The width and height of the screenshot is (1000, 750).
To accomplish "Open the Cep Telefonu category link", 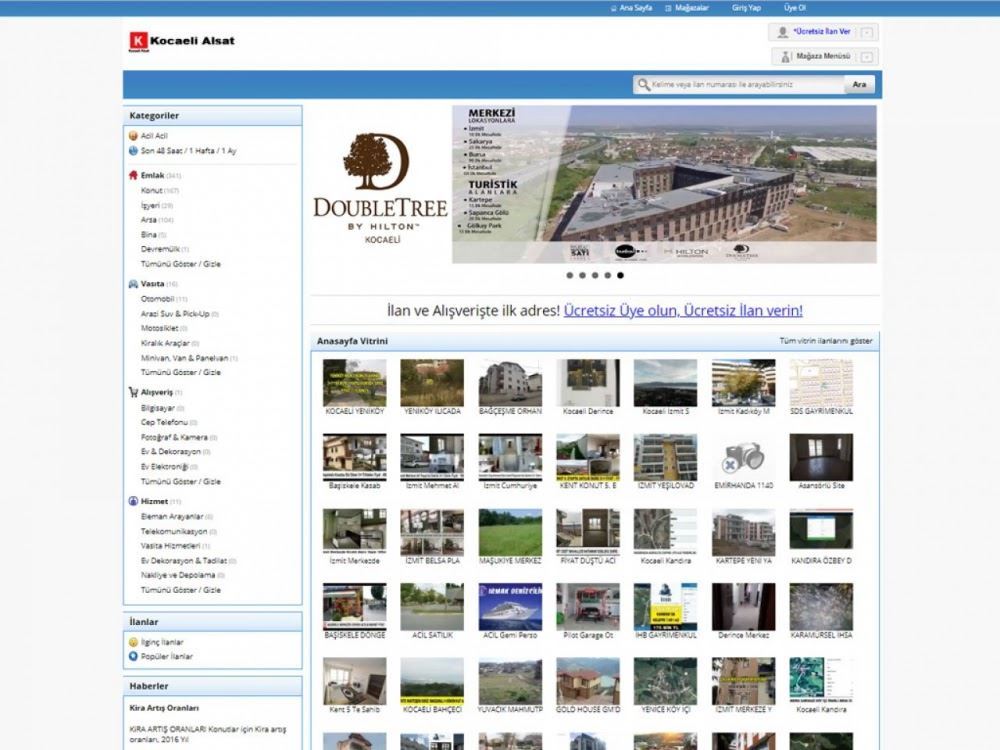I will click(165, 422).
